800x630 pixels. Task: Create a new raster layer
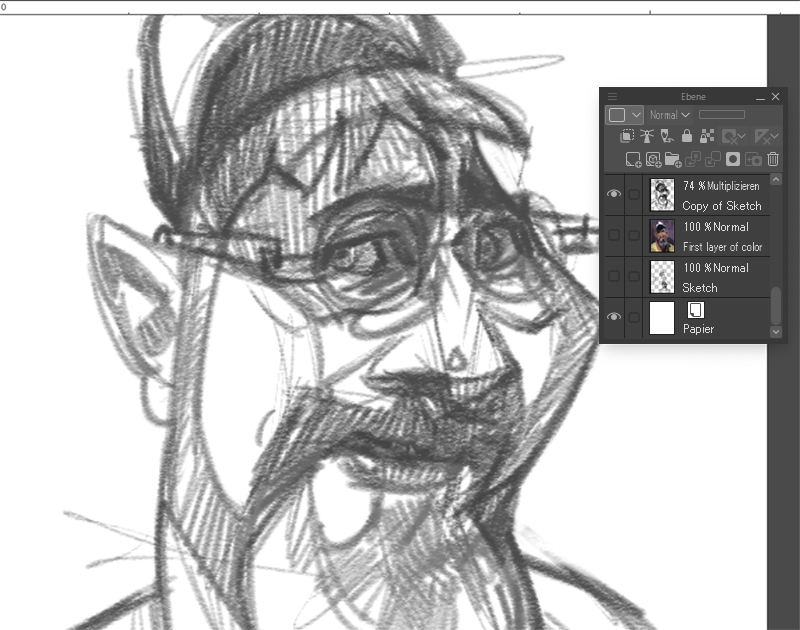coord(632,159)
